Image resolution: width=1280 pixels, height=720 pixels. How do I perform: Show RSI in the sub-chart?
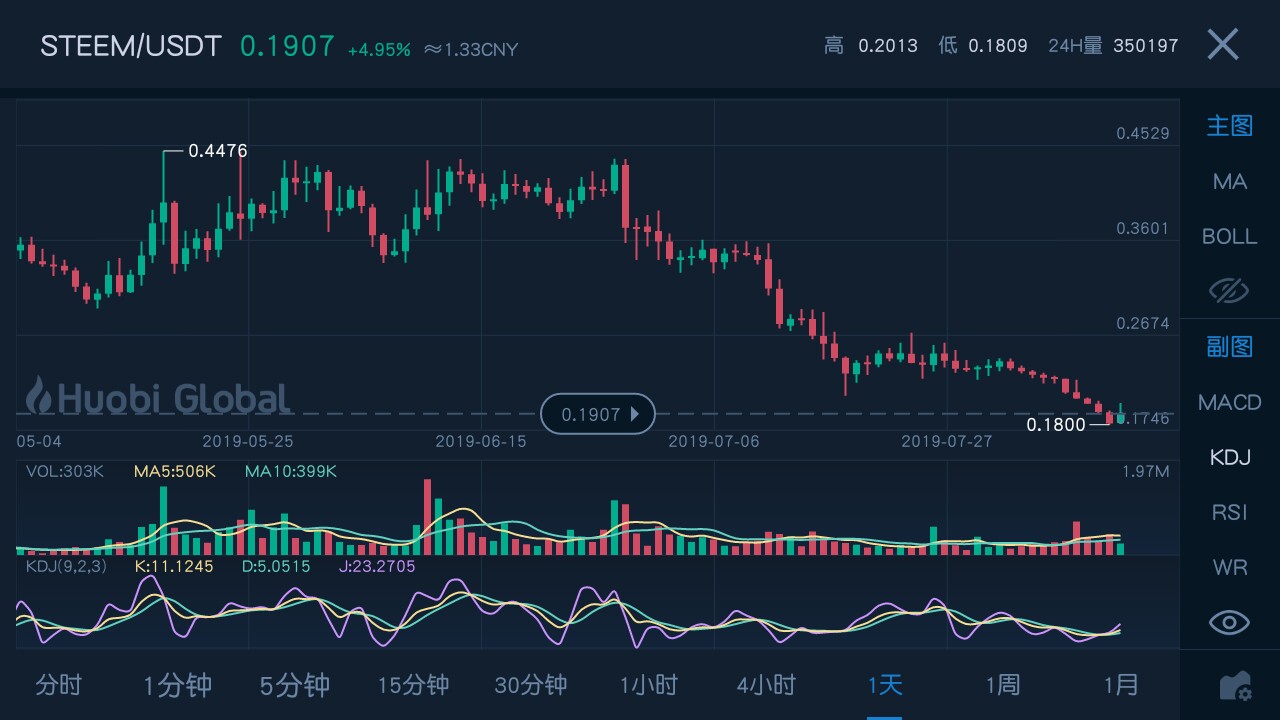1229,512
